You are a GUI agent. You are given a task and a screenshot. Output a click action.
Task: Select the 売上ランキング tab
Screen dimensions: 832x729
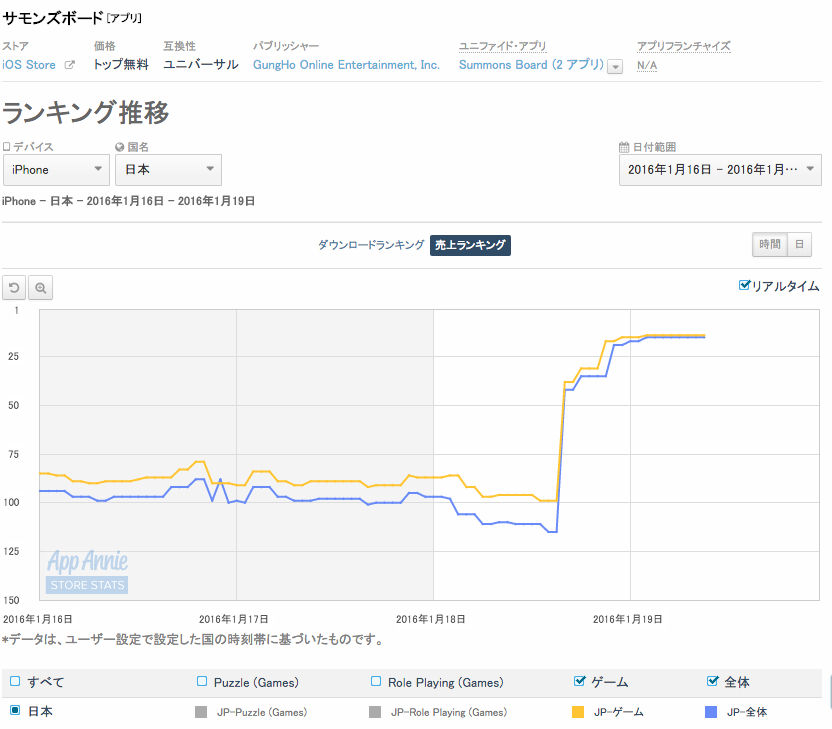click(x=470, y=245)
